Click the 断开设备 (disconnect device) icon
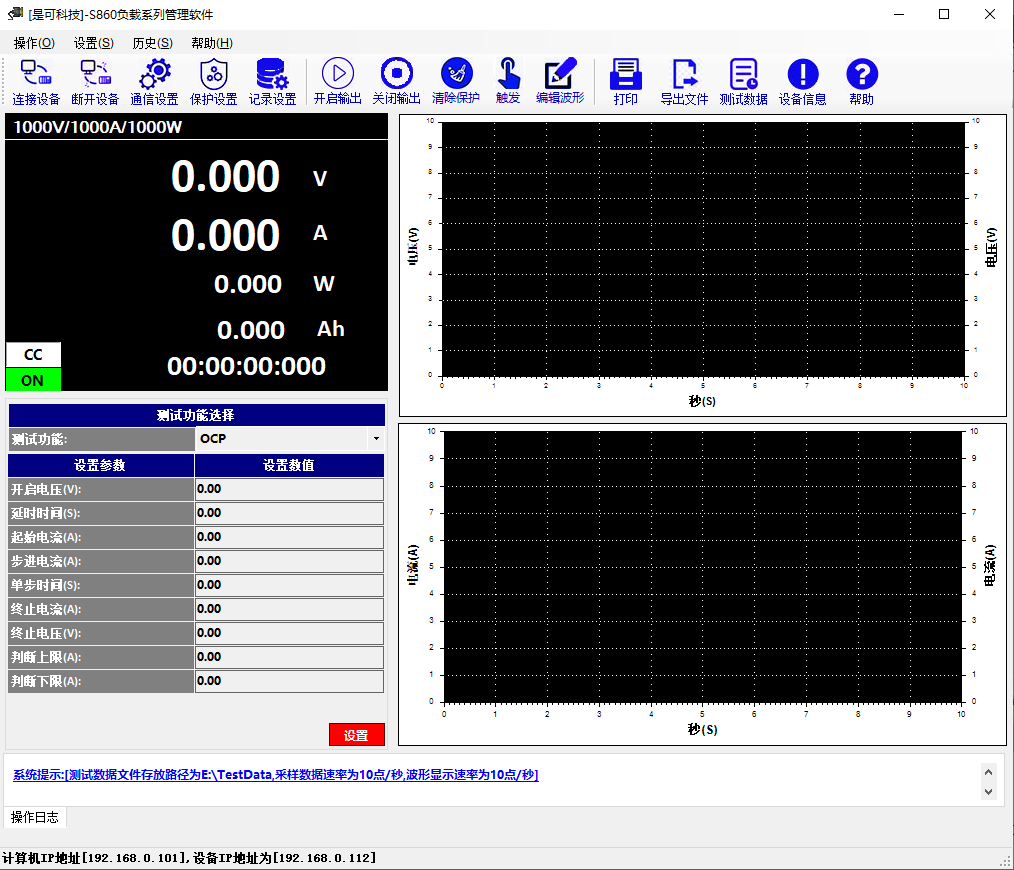 click(95, 81)
